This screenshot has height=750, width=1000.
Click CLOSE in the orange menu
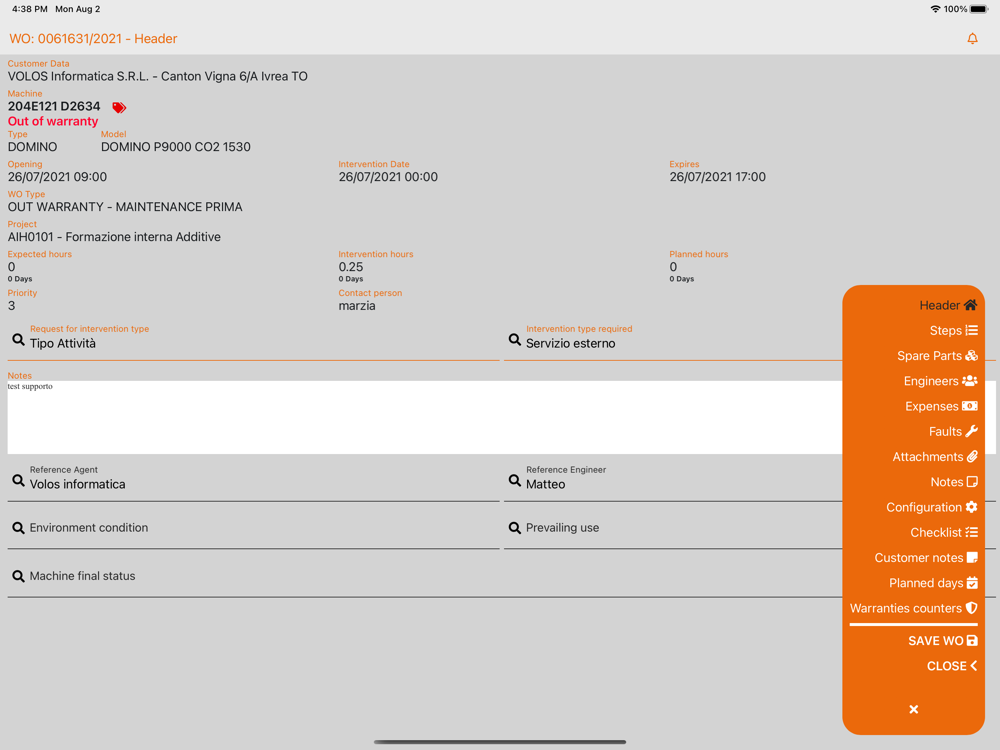point(952,666)
